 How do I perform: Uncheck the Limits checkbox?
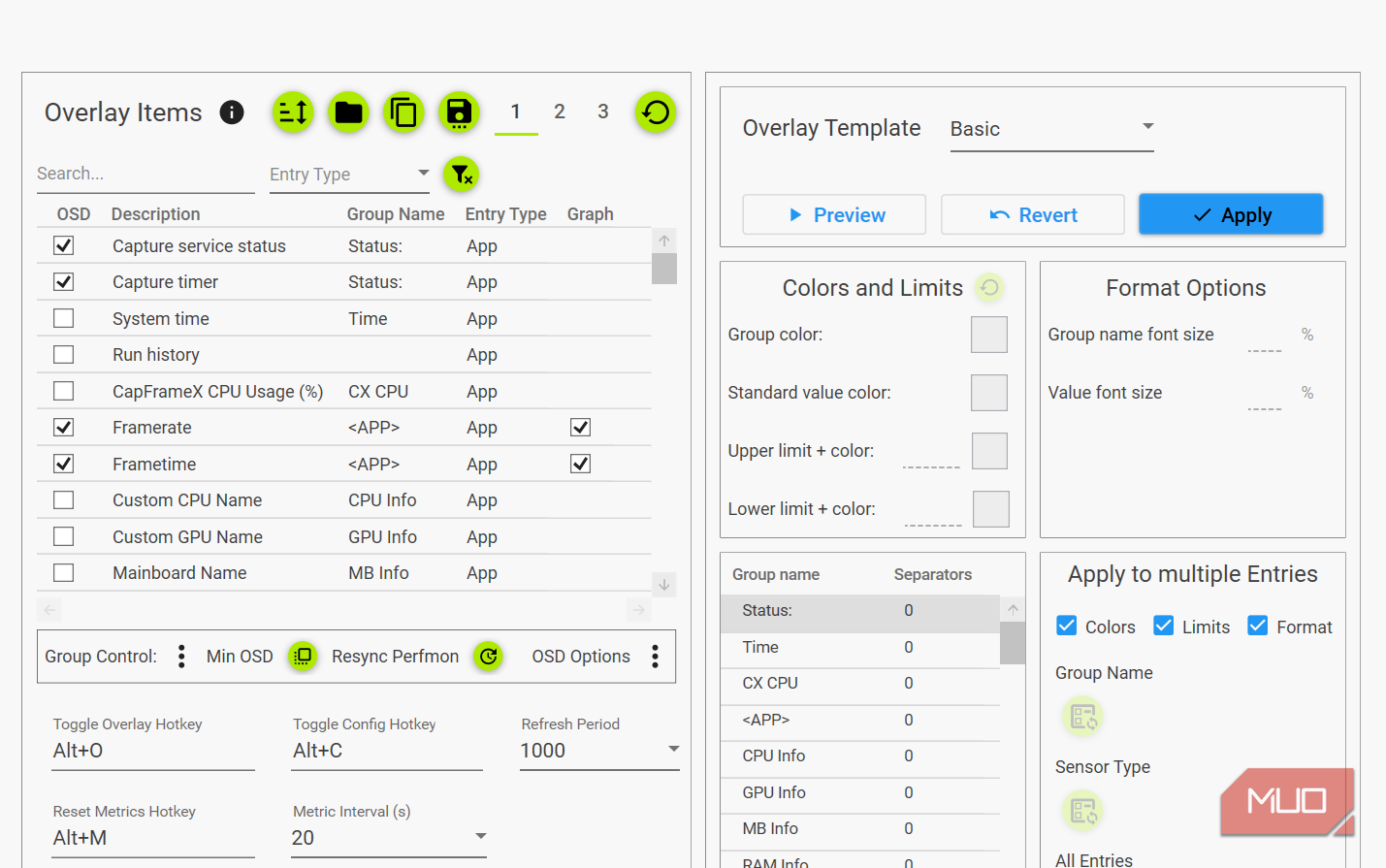coord(1164,626)
